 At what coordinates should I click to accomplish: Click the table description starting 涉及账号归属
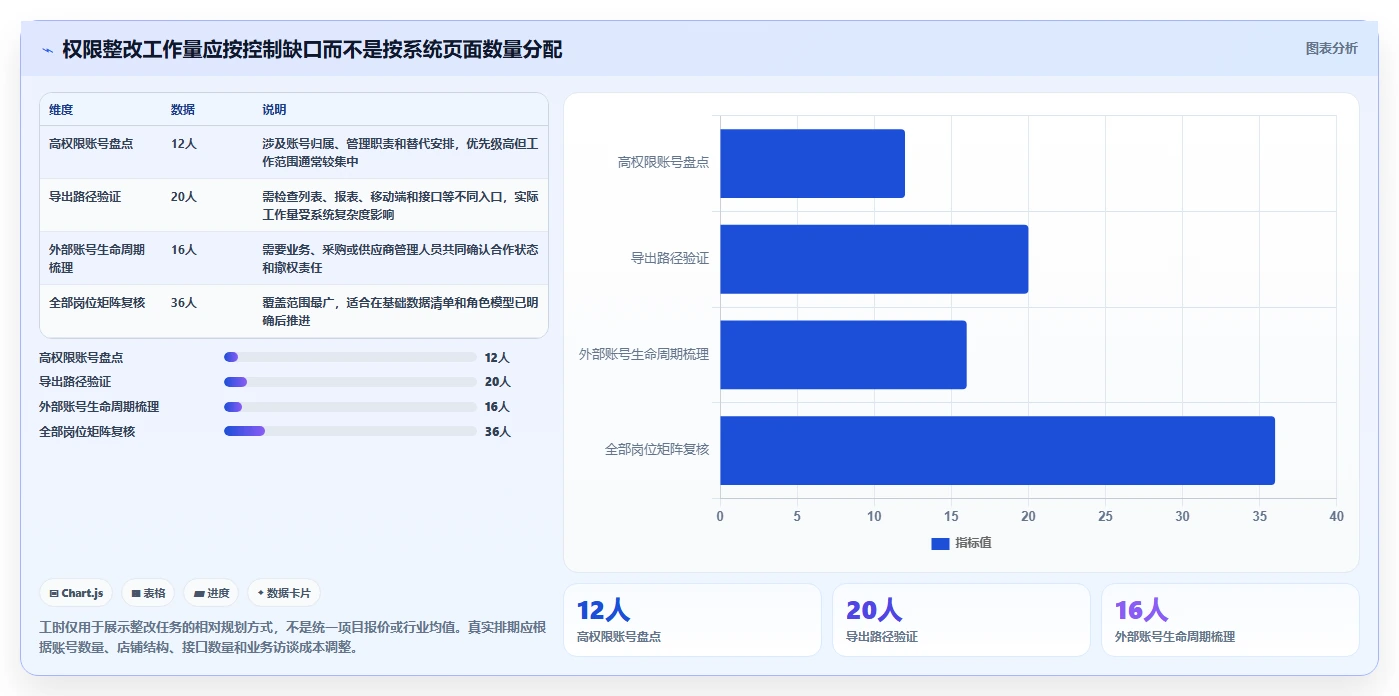(400, 152)
